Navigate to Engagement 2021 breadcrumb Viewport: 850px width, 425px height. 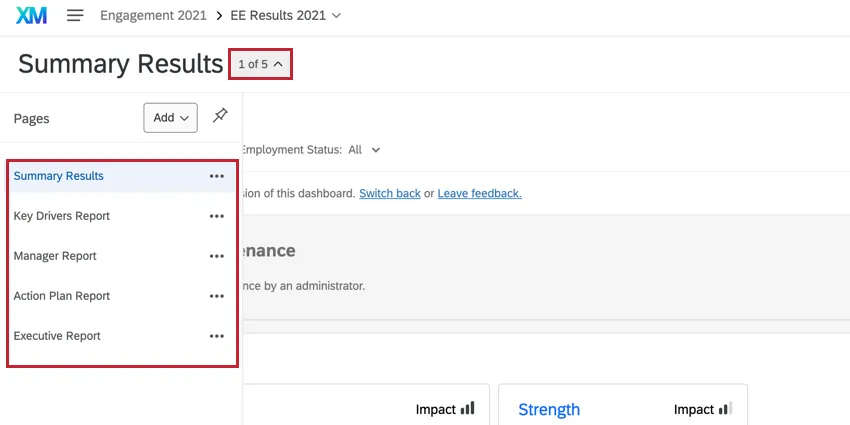tap(153, 16)
